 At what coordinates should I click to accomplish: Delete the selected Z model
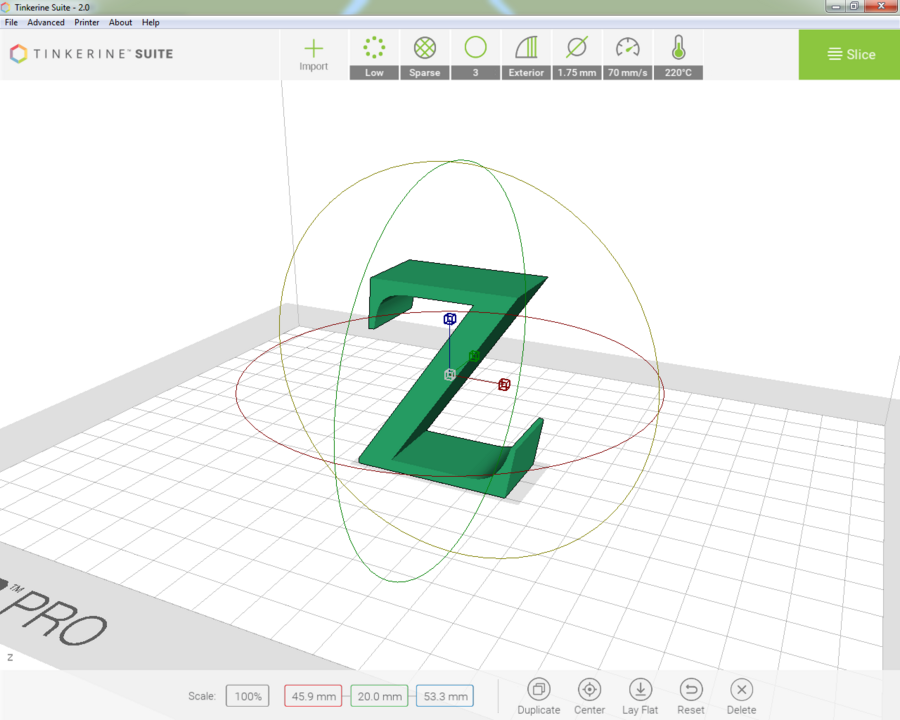click(741, 695)
